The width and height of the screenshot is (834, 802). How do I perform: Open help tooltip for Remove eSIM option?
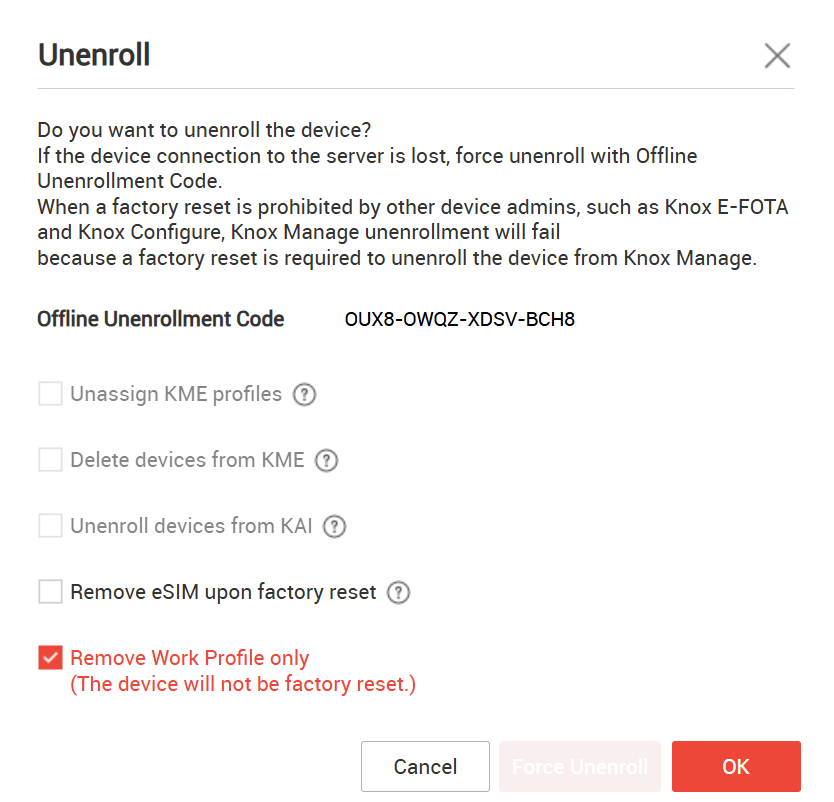(x=397, y=592)
